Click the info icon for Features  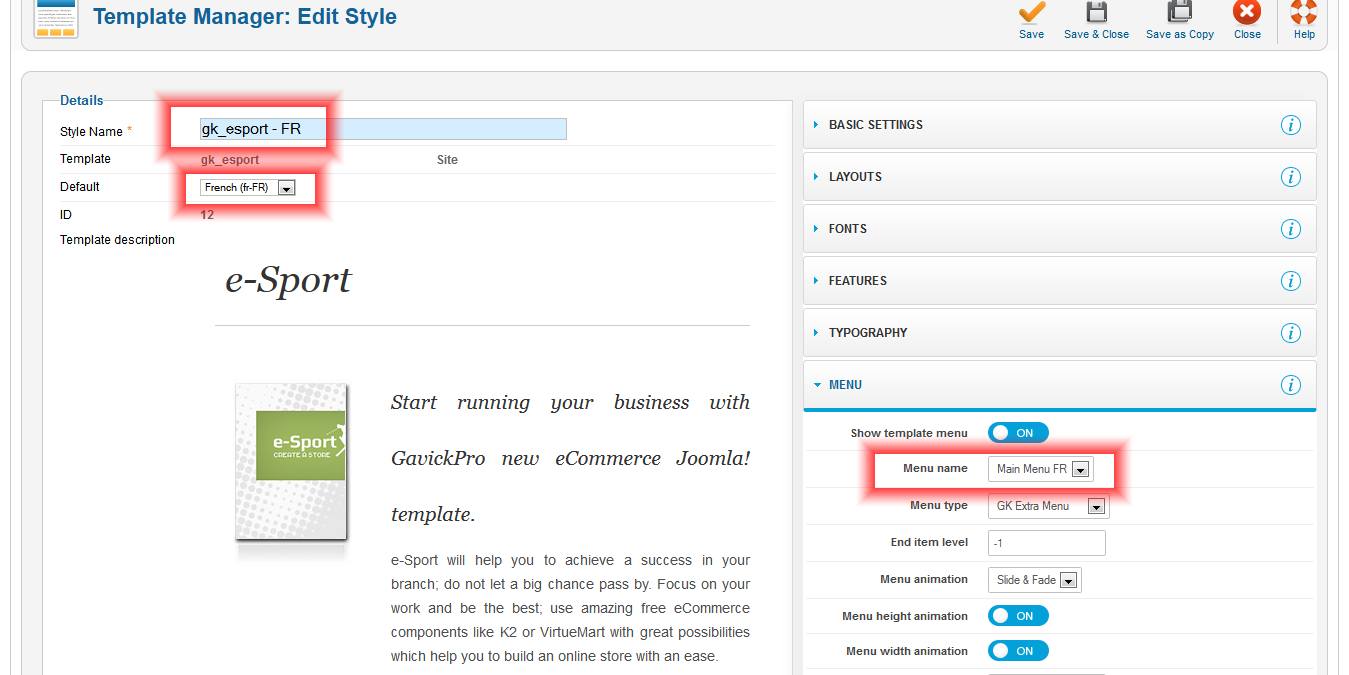point(1291,281)
